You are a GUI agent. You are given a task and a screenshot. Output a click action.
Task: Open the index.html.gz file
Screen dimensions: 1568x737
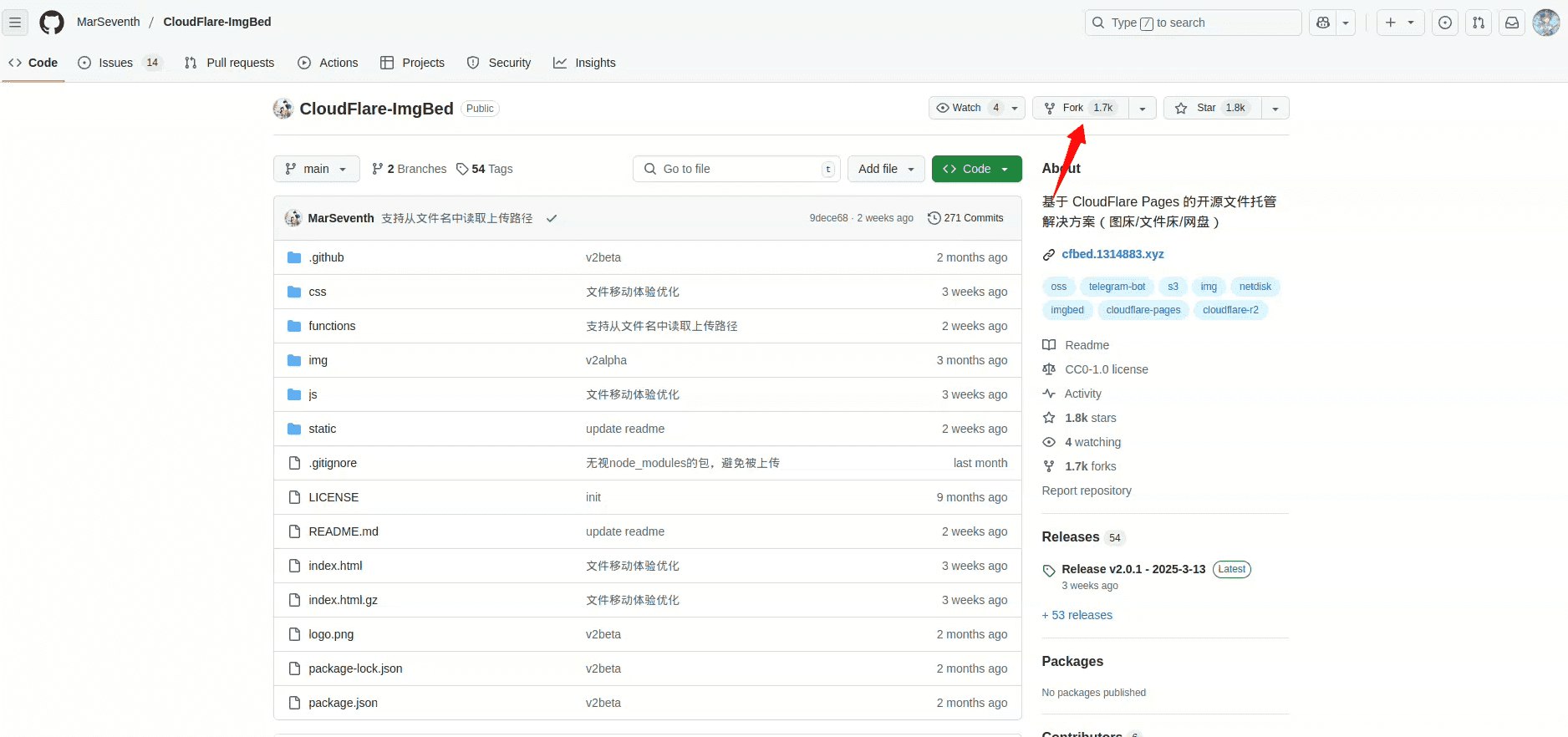(343, 600)
